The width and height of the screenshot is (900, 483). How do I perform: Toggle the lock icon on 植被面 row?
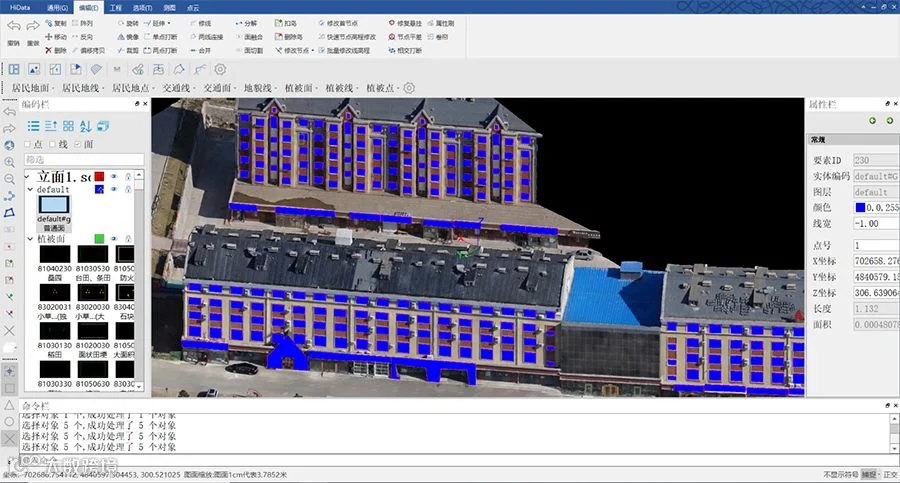[x=128, y=238]
